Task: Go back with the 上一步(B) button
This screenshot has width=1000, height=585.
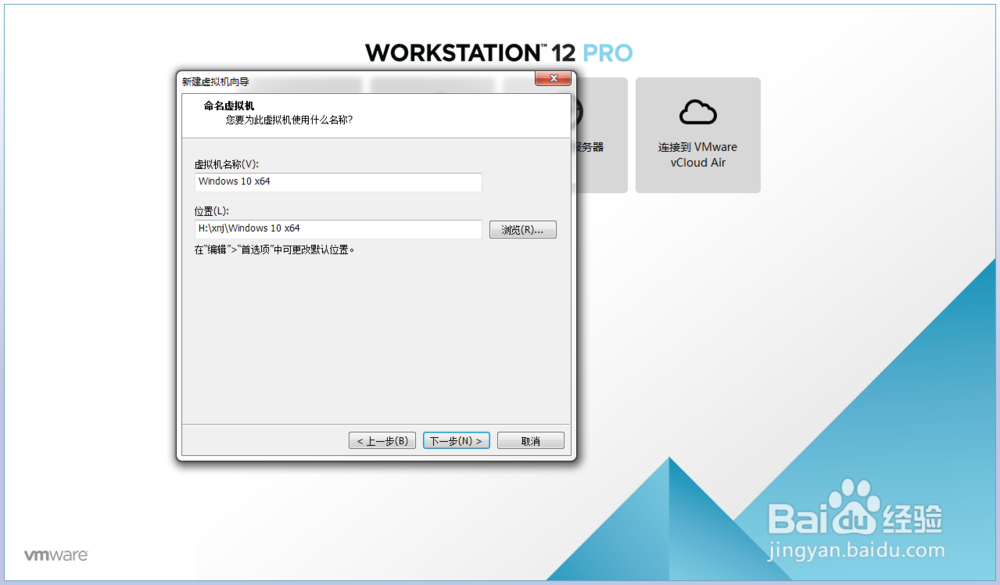Action: point(382,441)
